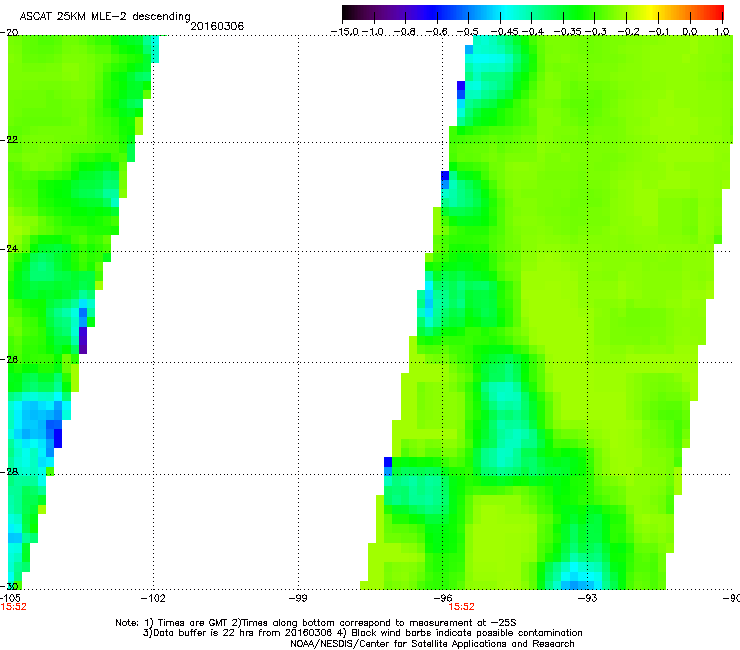Select the '-0.6' color scale value
Image resolution: width=740 pixels, height=650 pixels.
[x=437, y=32]
